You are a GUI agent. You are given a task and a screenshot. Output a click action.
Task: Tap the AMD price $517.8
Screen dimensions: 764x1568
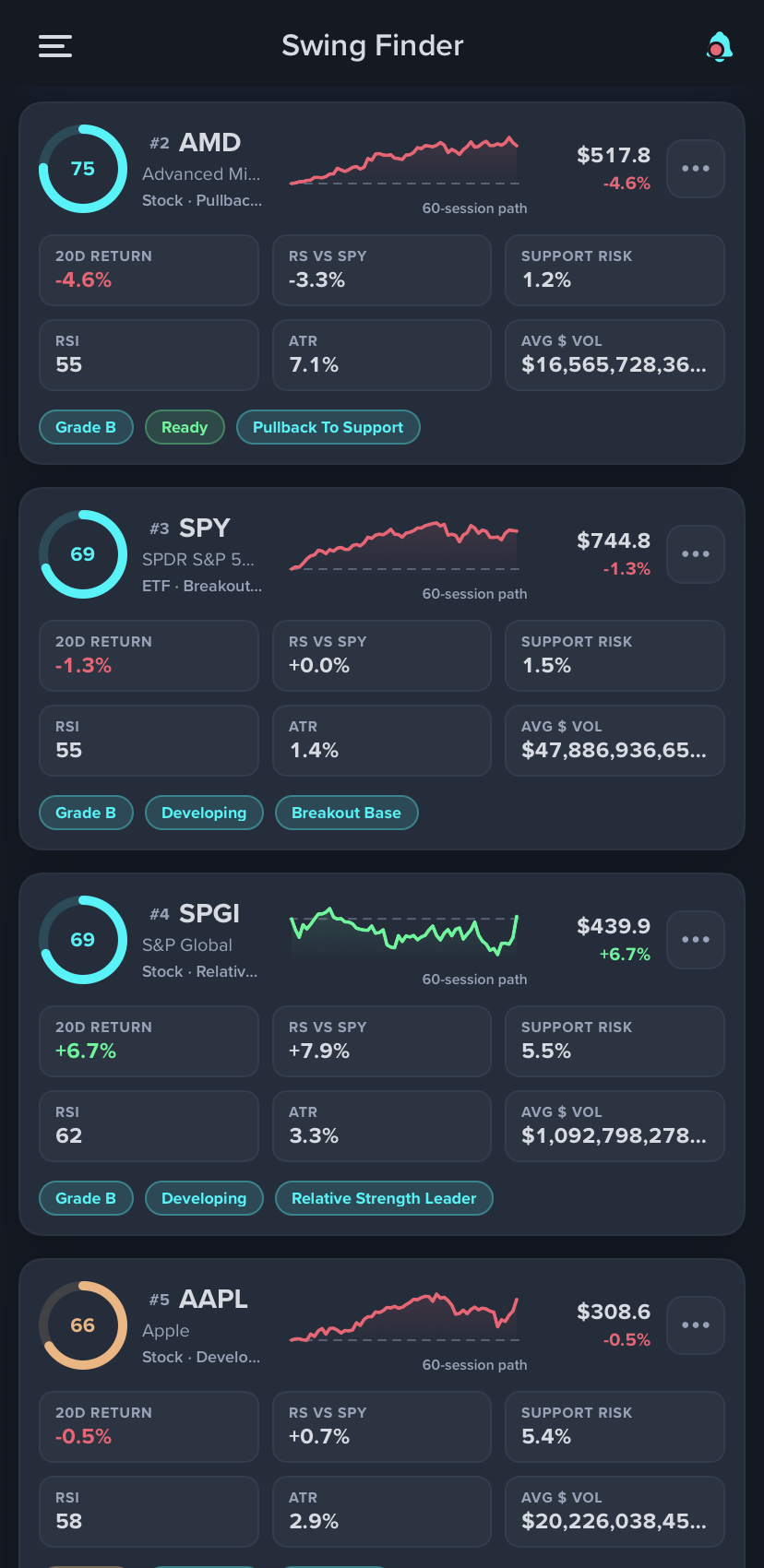tap(614, 155)
